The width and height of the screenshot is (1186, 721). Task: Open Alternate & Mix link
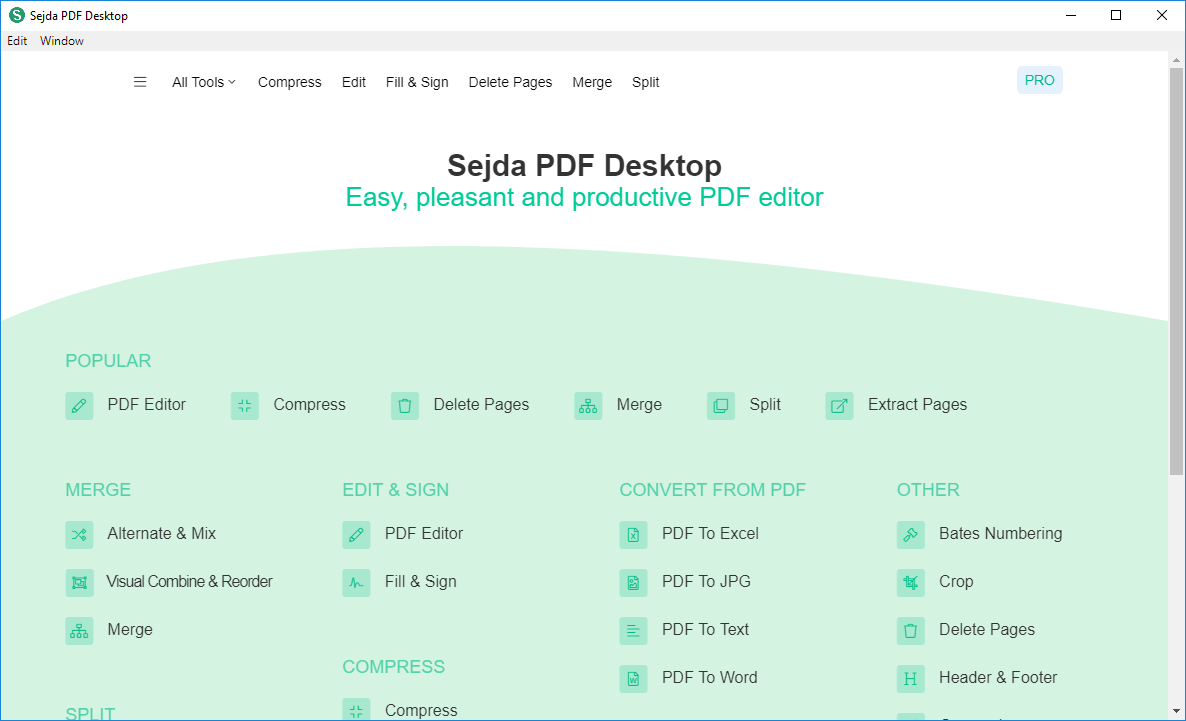pyautogui.click(x=162, y=533)
